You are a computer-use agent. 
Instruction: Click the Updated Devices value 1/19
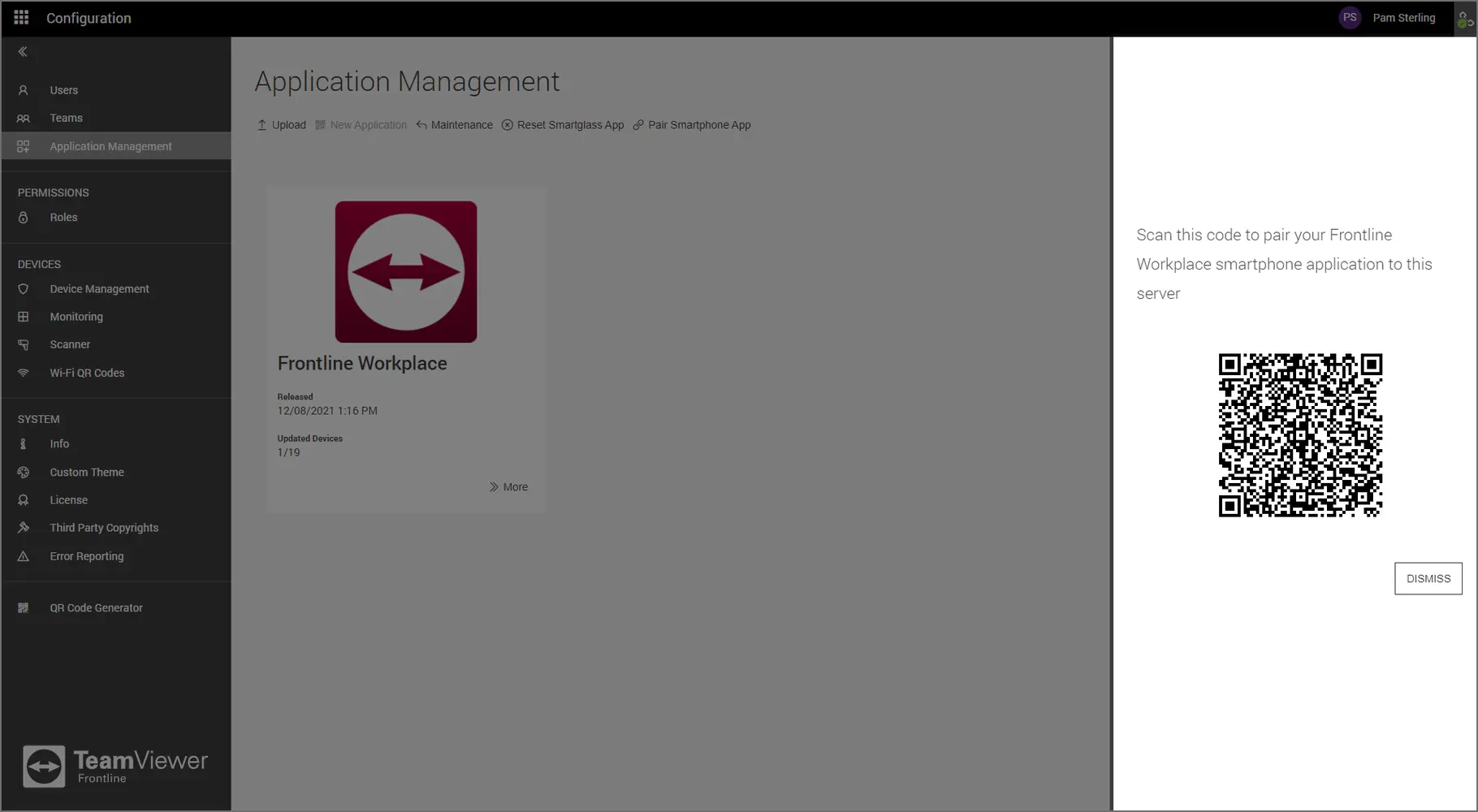(x=288, y=453)
